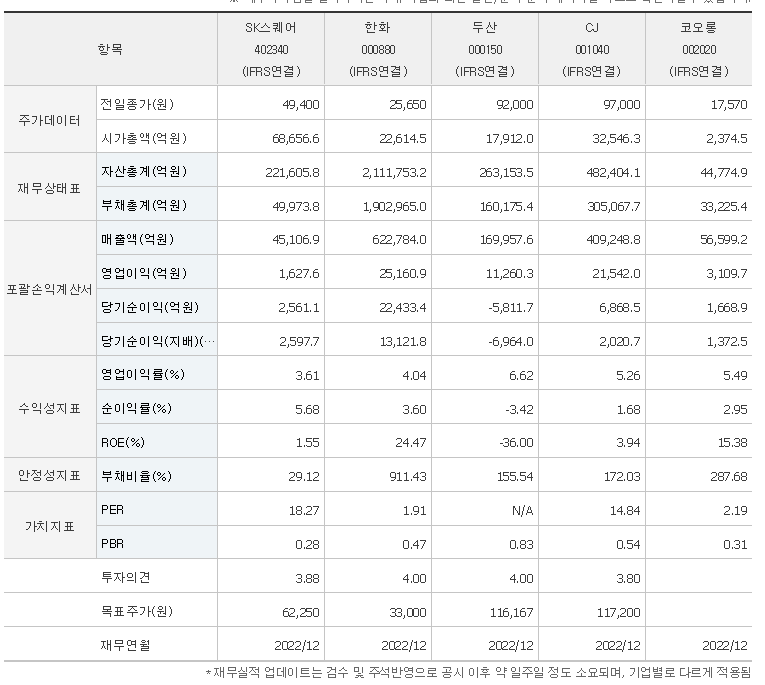Click the 순이익률(%) row label
765x685 pixels.
pos(137,408)
